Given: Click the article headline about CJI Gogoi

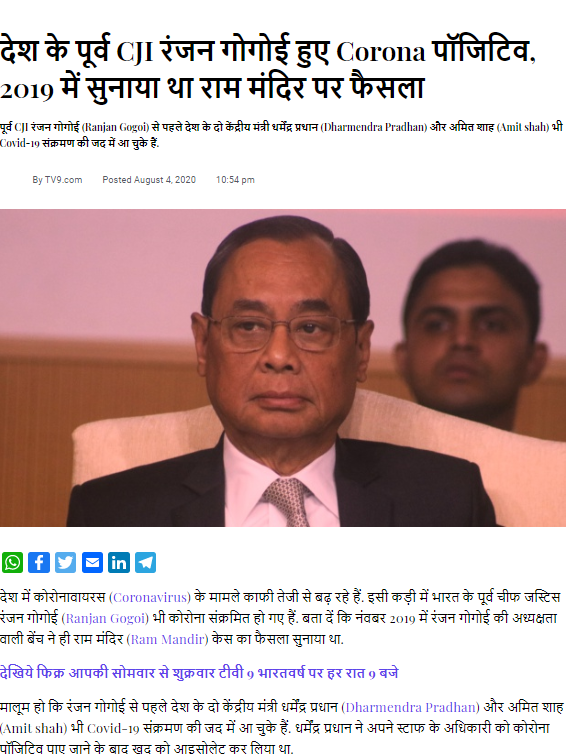Looking at the screenshot, I should [x=268, y=69].
